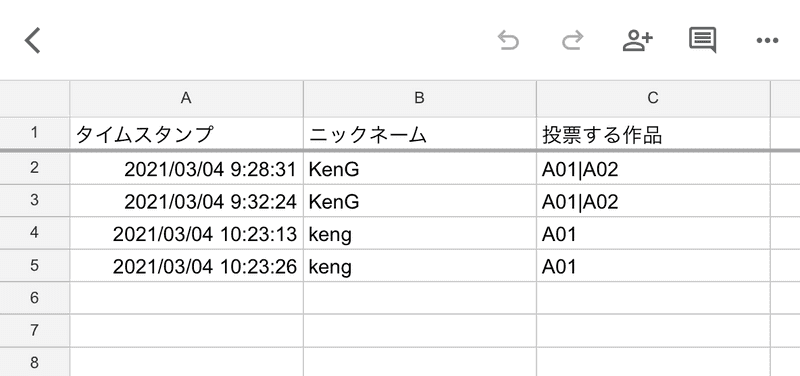Screen dimensions: 800x376
Task: Select empty cell B7
Action: click(x=419, y=331)
